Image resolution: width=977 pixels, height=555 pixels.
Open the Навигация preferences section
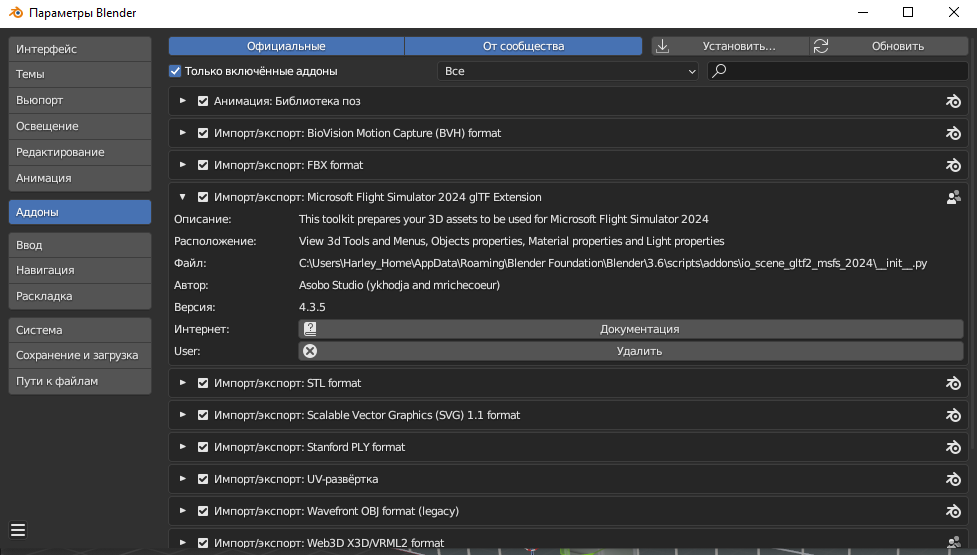pyautogui.click(x=80, y=270)
